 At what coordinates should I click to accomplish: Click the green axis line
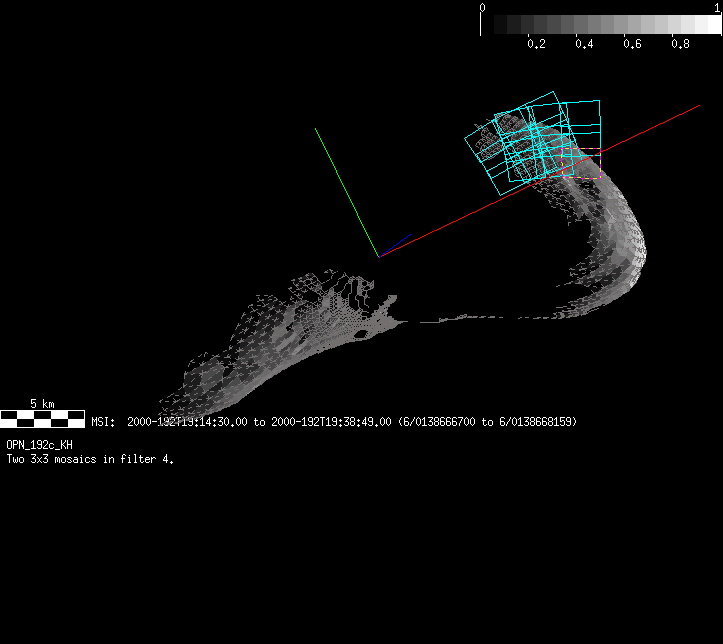347,193
